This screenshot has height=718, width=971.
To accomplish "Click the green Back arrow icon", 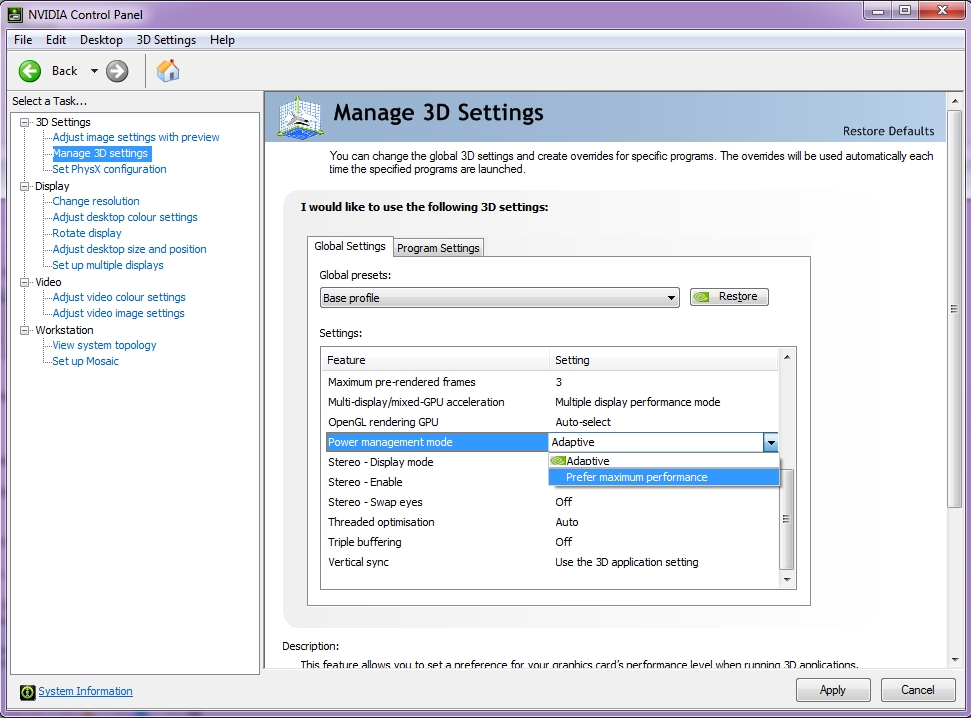I will [x=29, y=71].
